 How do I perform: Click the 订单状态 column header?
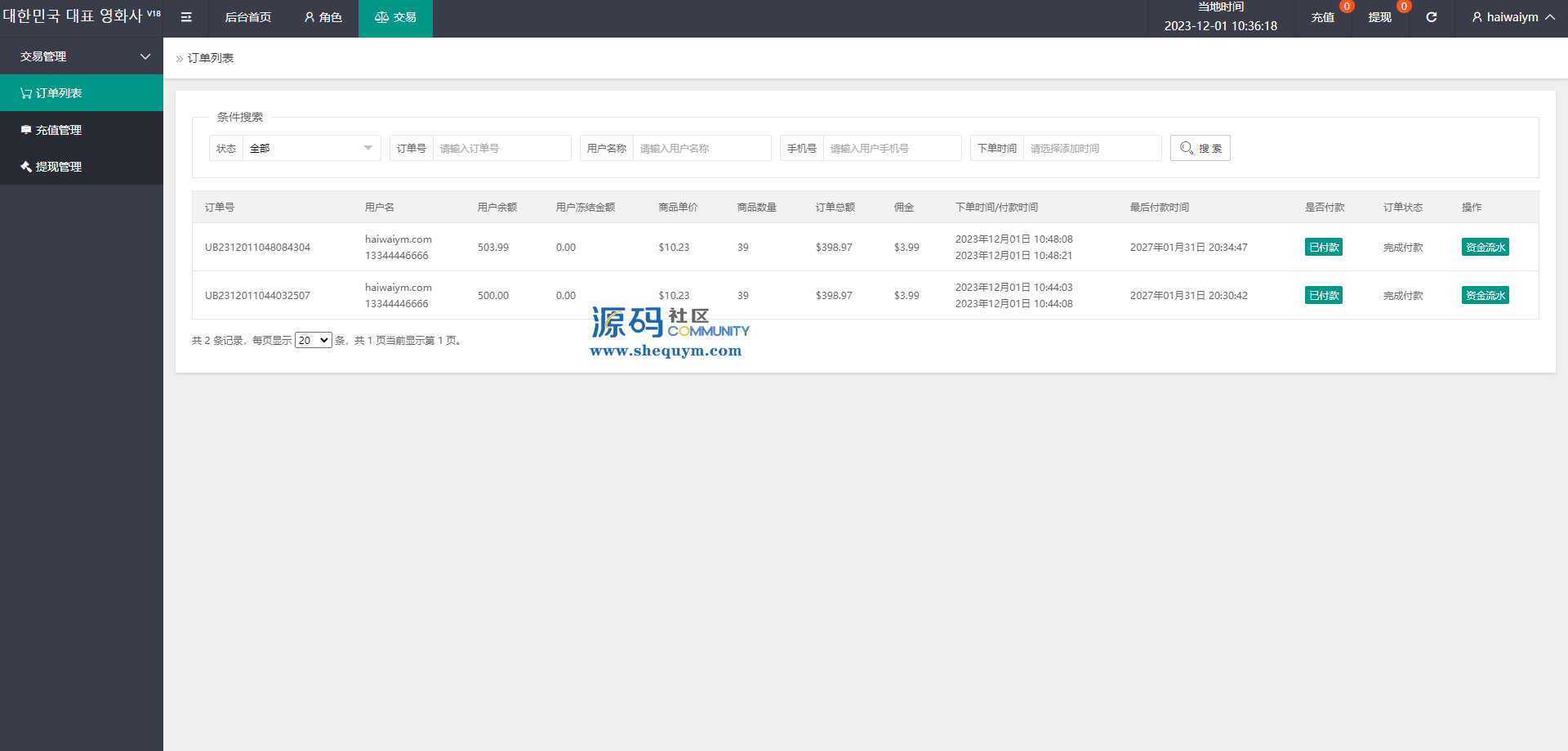(x=1403, y=207)
